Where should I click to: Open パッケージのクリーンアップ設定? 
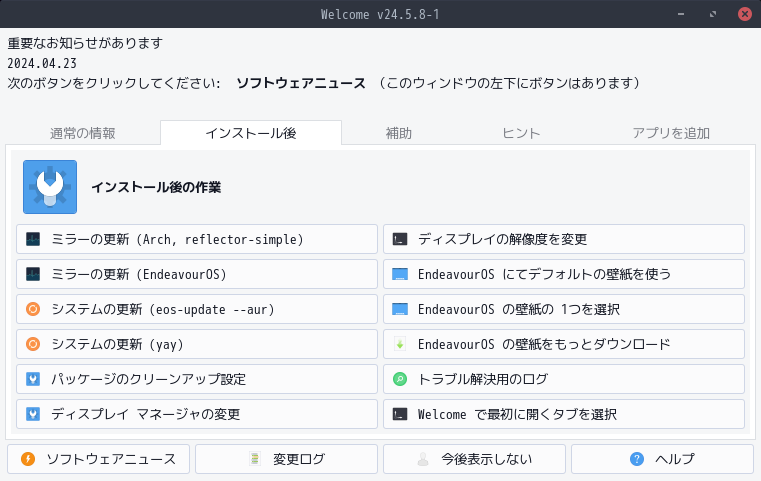pyautogui.click(x=197, y=379)
